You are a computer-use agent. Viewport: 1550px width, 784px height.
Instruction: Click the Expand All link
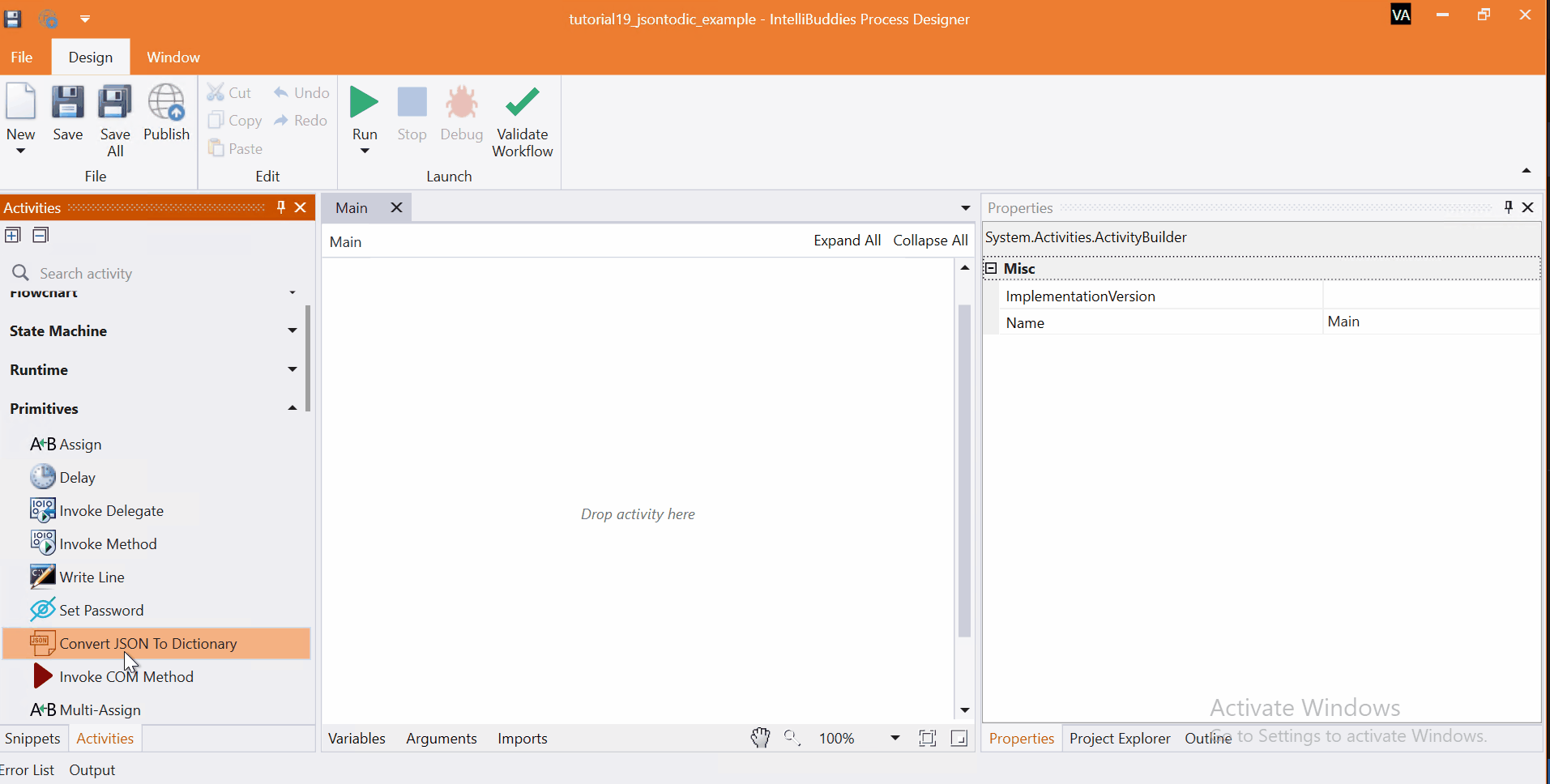pyautogui.click(x=846, y=241)
